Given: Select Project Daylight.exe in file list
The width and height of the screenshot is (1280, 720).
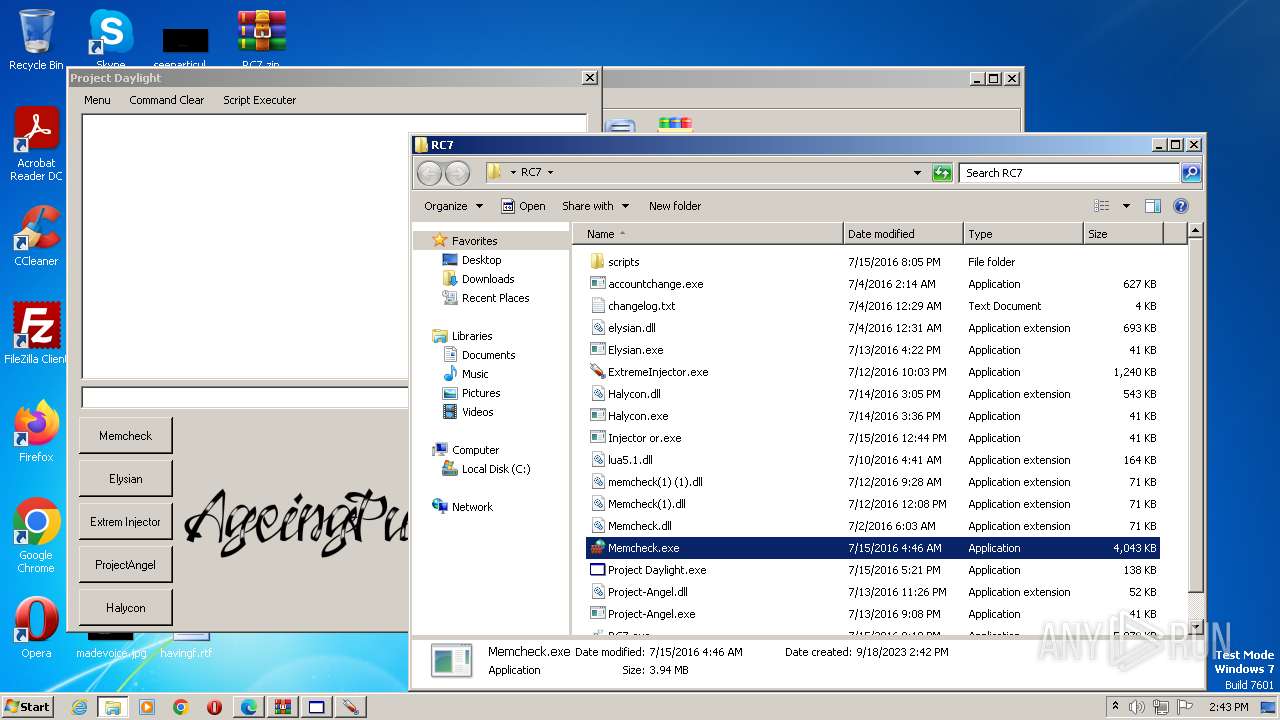Looking at the screenshot, I should [x=657, y=570].
